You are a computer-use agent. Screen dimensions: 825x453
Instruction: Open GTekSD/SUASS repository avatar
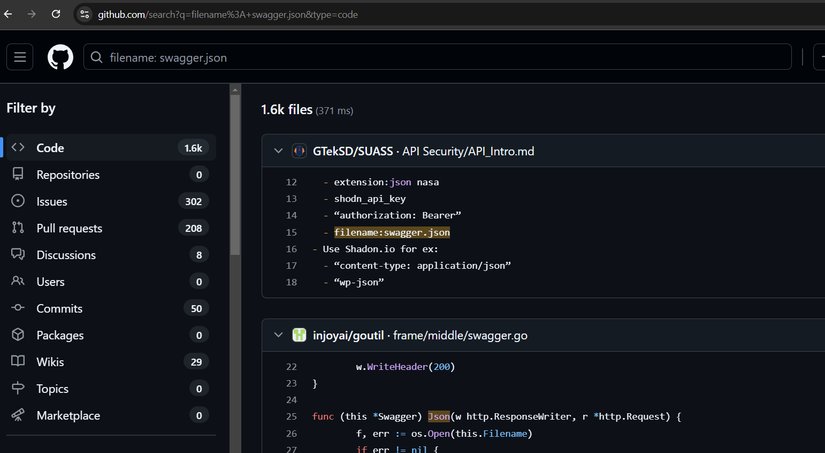(299, 151)
